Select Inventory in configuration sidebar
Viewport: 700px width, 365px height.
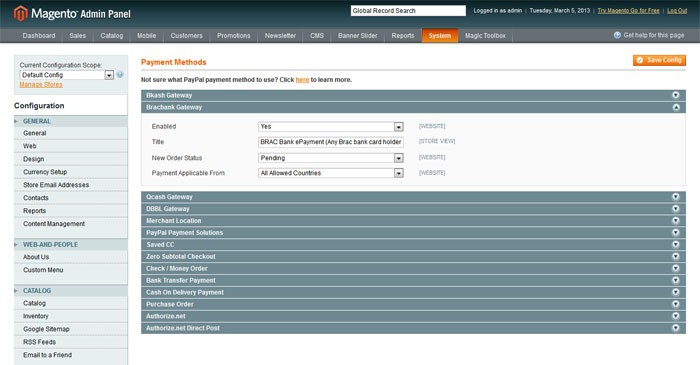pyautogui.click(x=71, y=316)
